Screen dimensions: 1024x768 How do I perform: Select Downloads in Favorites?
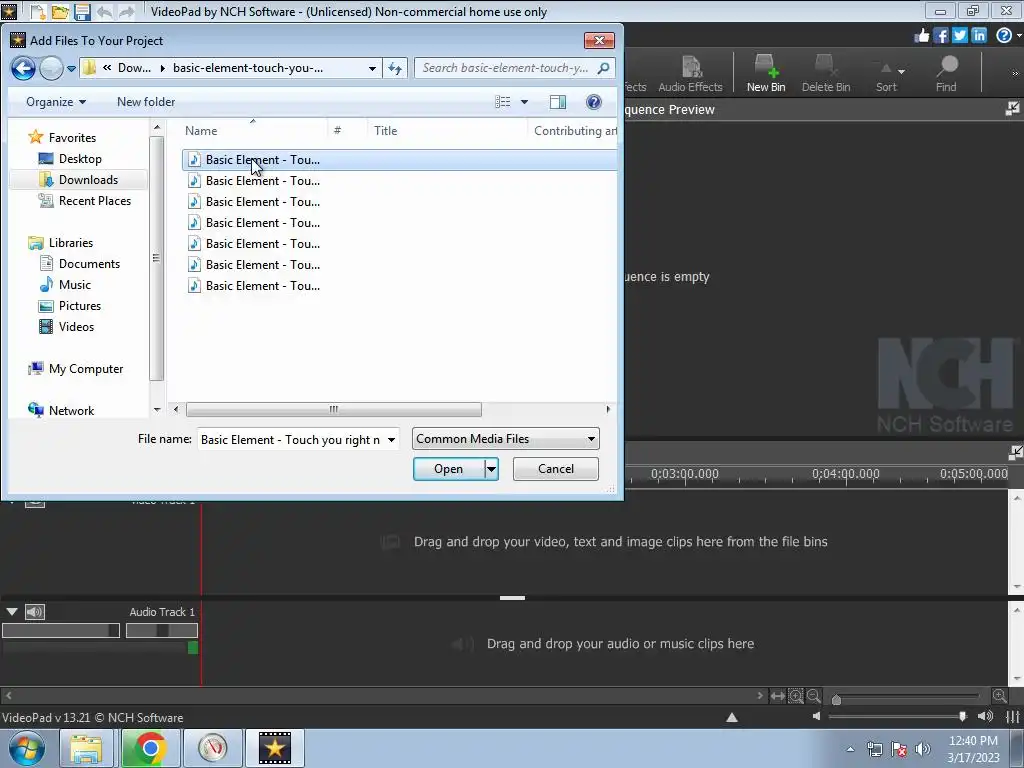tap(88, 180)
